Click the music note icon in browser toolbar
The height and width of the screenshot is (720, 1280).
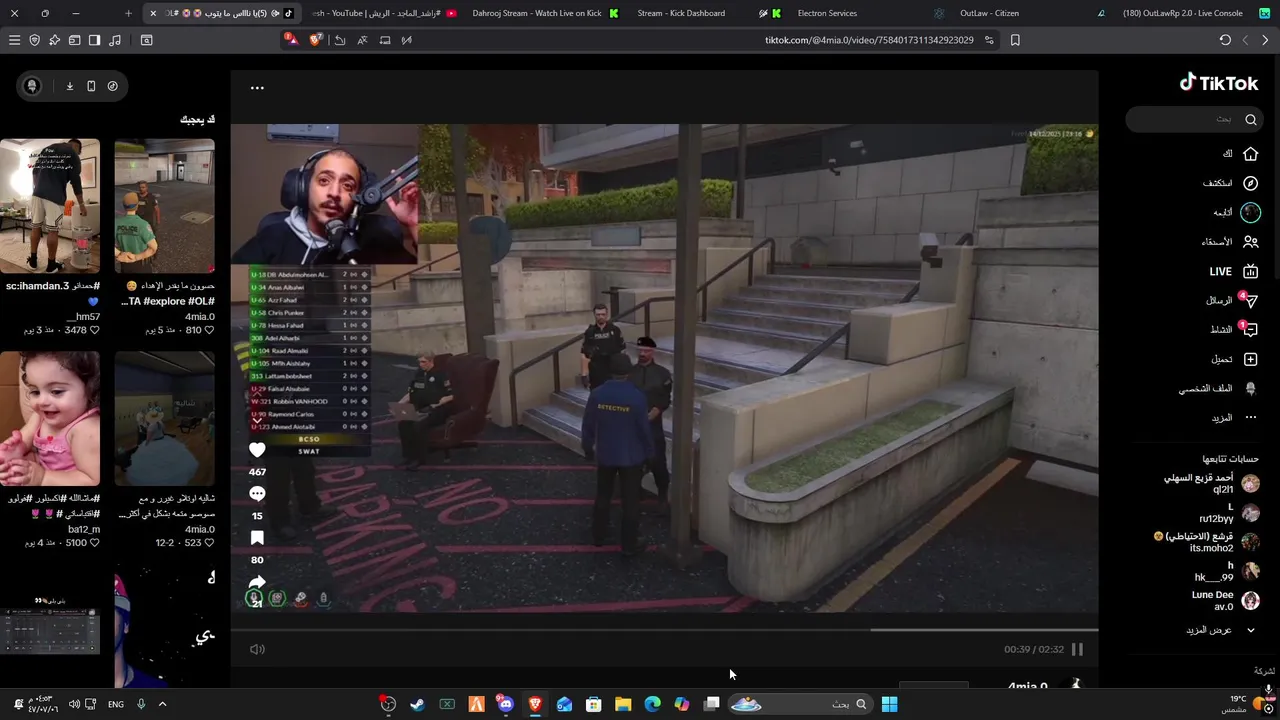pyautogui.click(x=114, y=40)
